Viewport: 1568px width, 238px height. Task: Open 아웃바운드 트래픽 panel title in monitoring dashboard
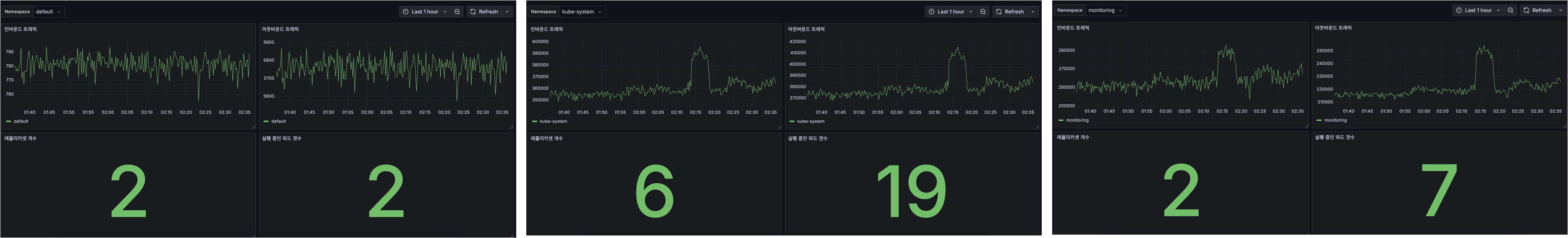click(1333, 28)
